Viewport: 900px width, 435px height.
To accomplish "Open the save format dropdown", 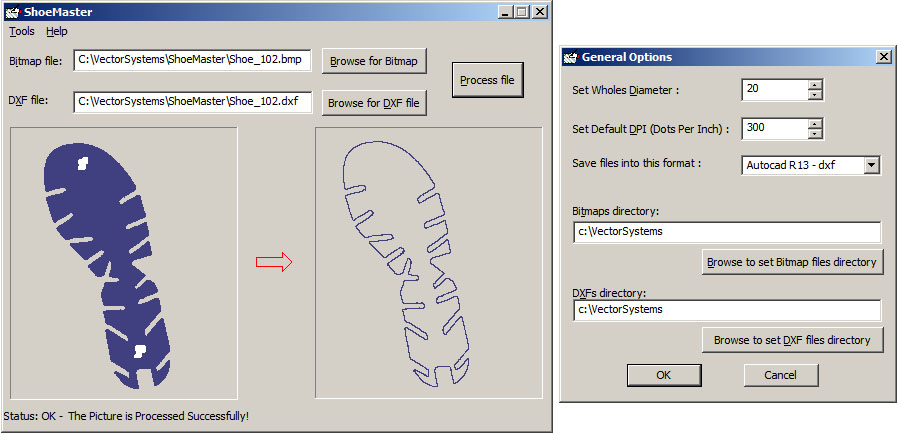I will coord(871,165).
